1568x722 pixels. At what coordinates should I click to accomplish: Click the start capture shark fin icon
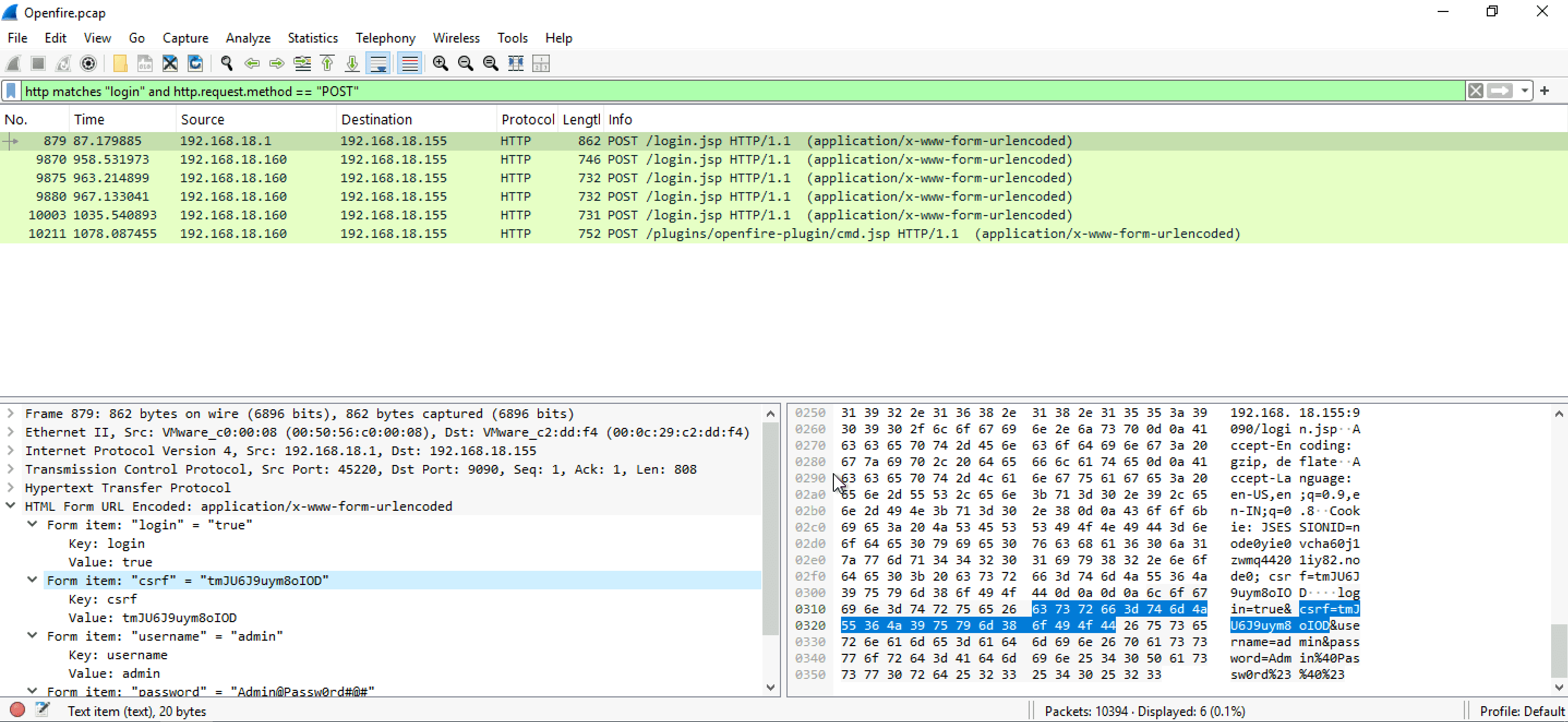[13, 63]
